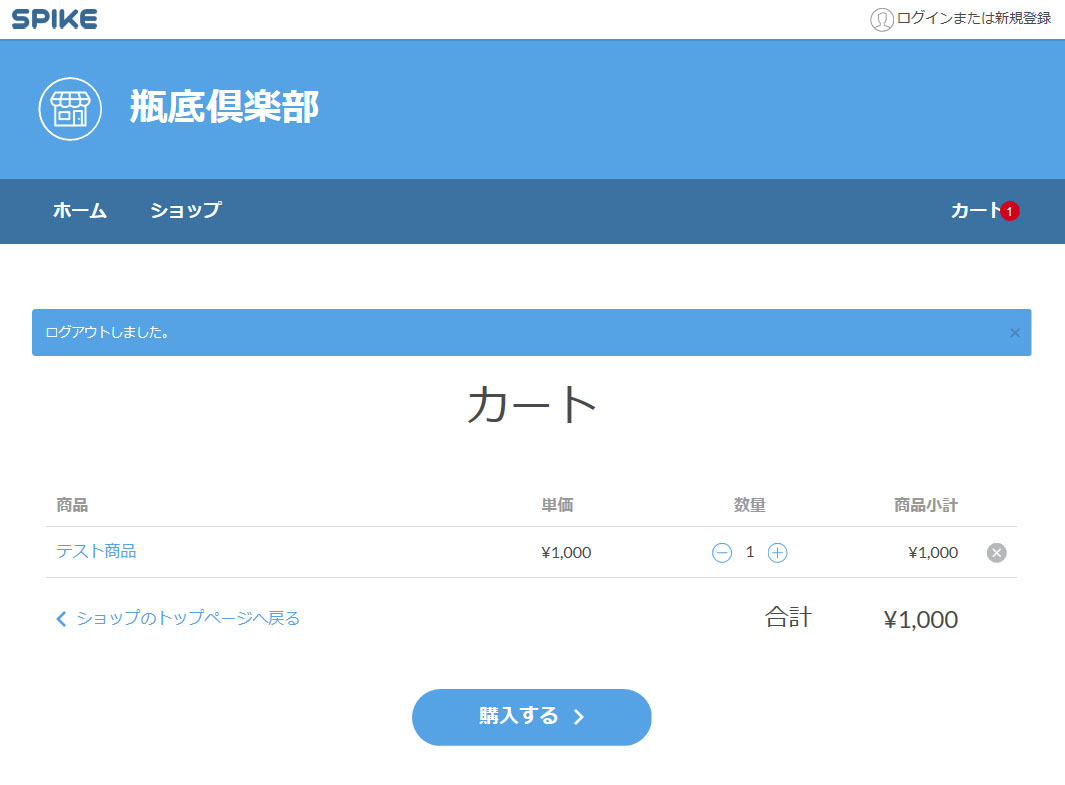Click the カート page heading
Screen dimensions: 1065x785
tap(532, 405)
